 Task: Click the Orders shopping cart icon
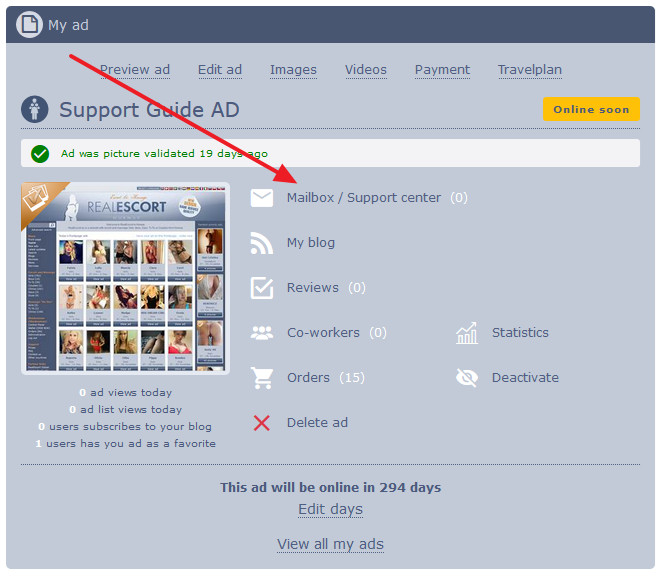pos(262,378)
